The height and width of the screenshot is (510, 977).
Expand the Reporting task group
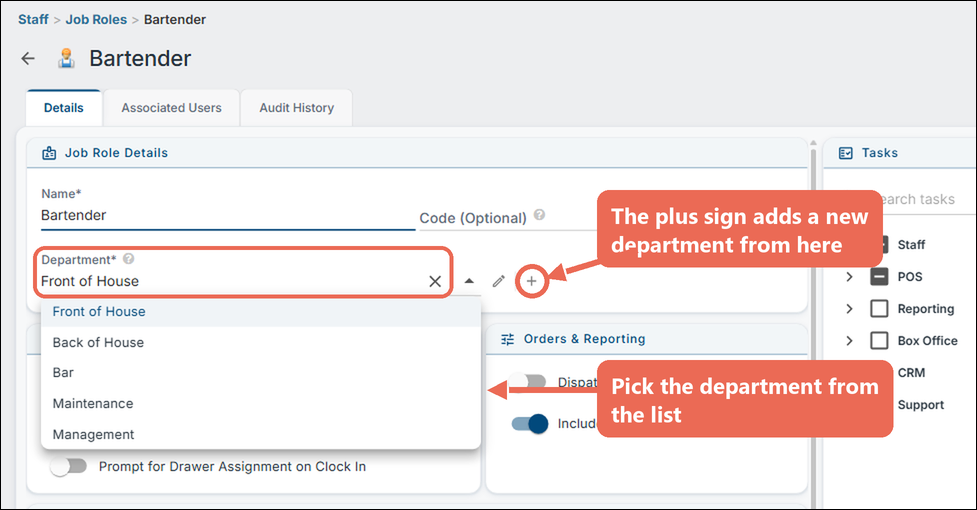(849, 309)
